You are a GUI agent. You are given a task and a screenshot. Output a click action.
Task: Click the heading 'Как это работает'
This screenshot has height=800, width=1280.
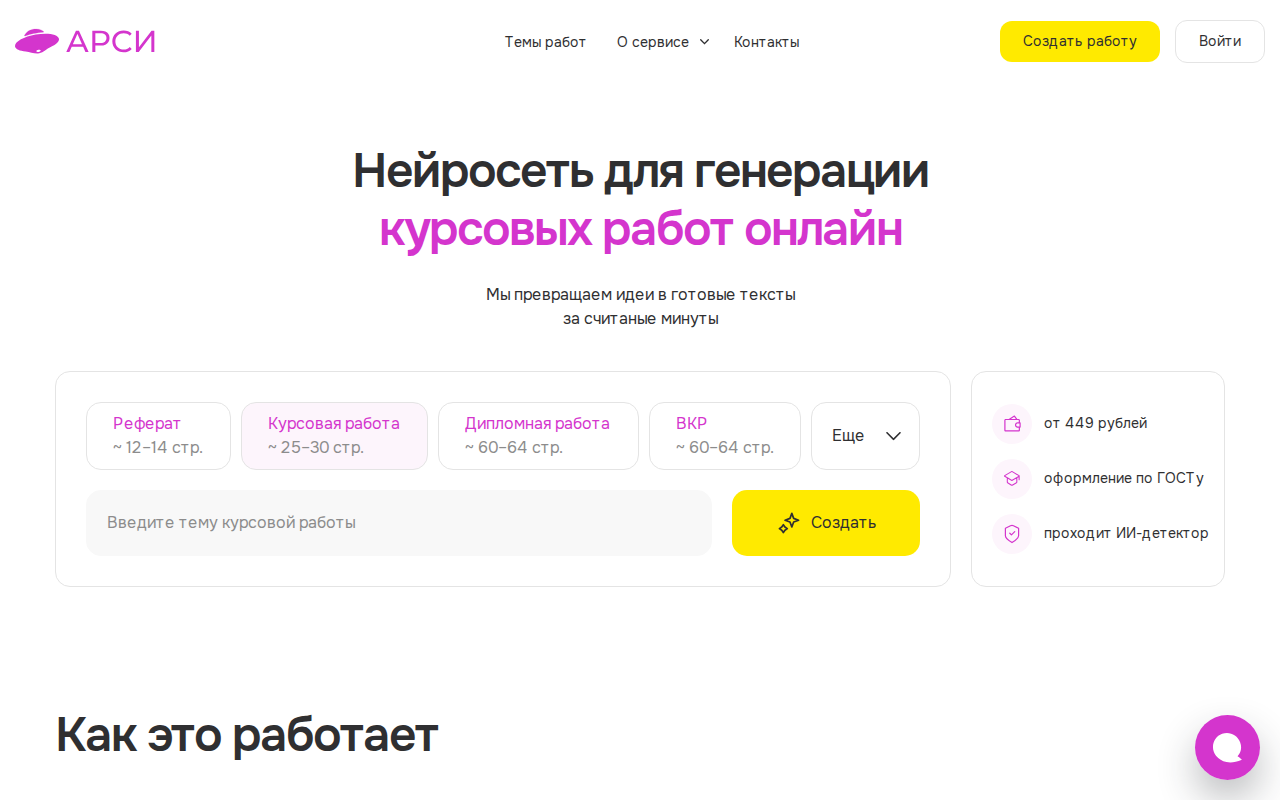coord(247,735)
